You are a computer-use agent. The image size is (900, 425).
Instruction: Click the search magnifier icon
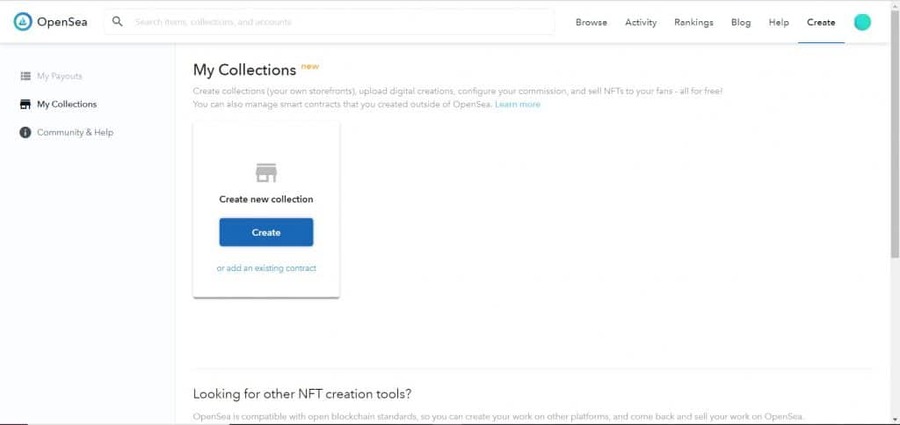[x=118, y=22]
